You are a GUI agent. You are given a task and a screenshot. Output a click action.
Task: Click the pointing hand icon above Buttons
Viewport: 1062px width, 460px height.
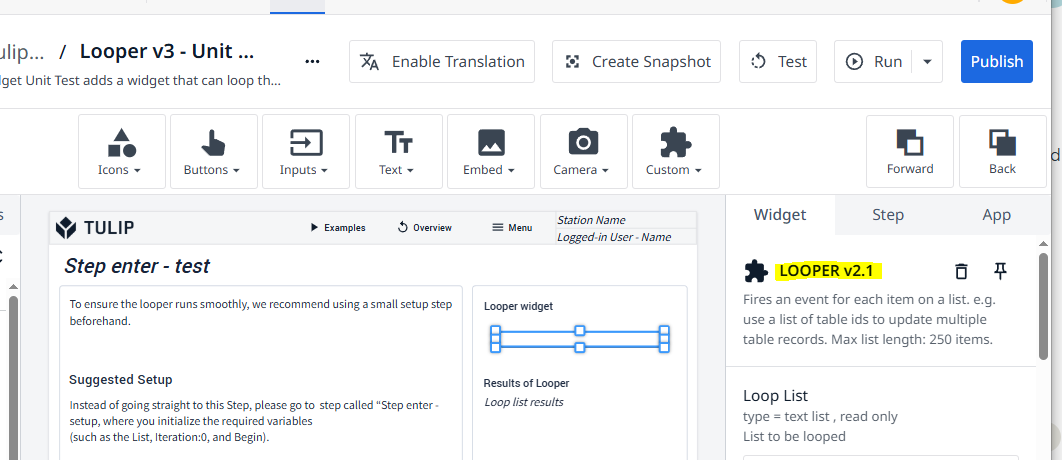tap(214, 142)
